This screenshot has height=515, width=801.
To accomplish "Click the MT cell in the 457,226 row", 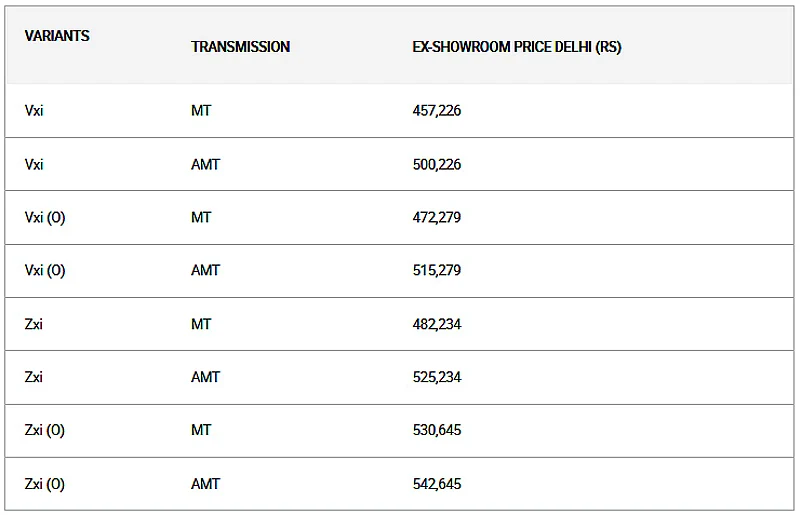I will (x=201, y=111).
